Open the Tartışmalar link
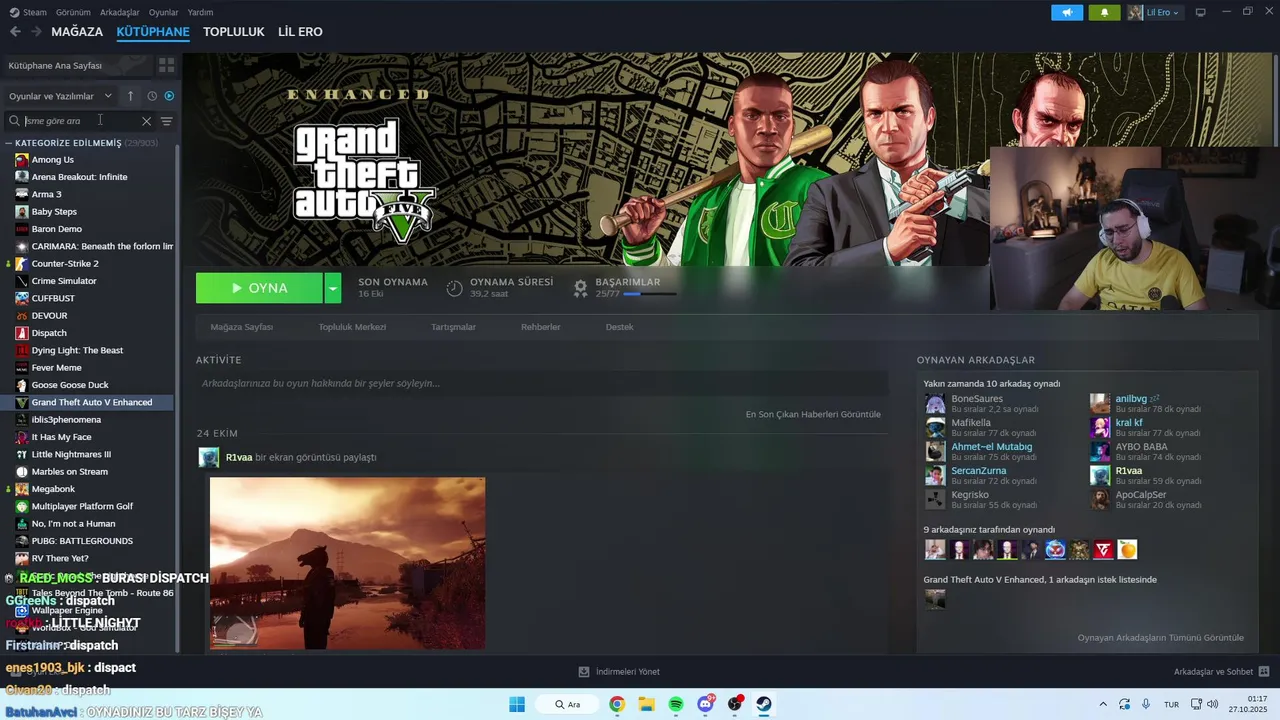 (x=453, y=327)
